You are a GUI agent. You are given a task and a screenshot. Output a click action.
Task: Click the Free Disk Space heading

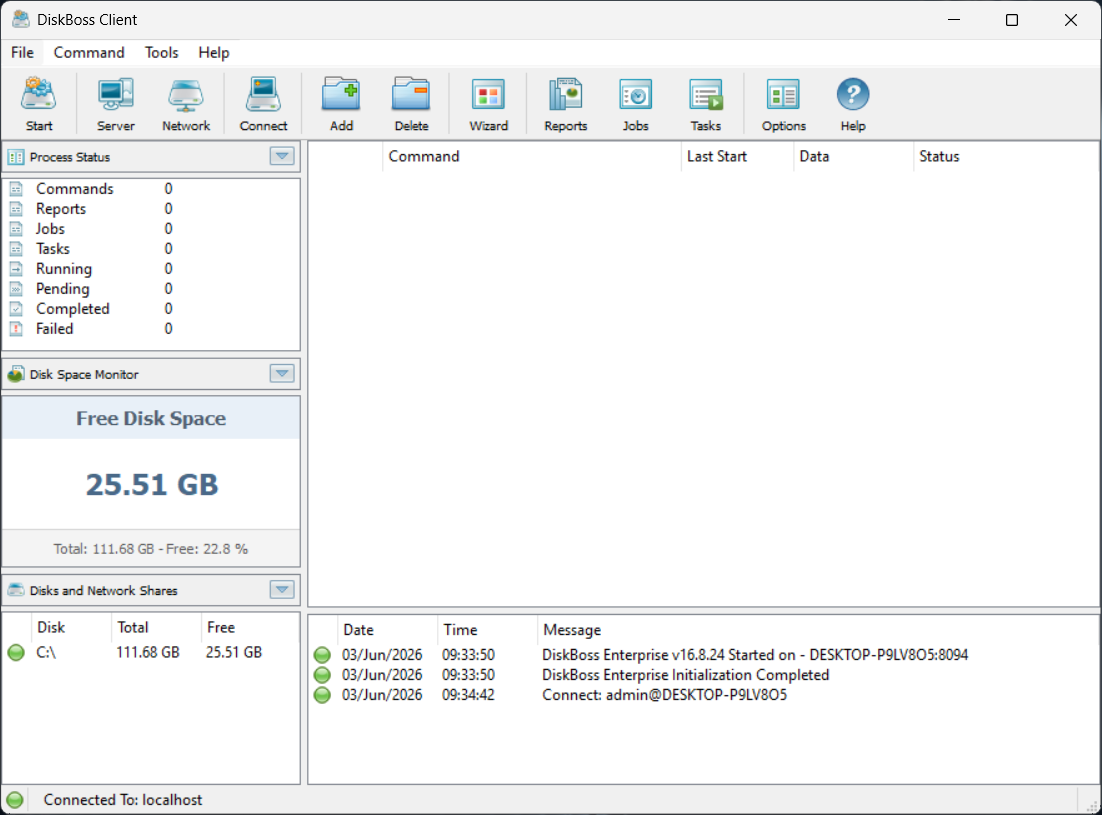click(151, 419)
